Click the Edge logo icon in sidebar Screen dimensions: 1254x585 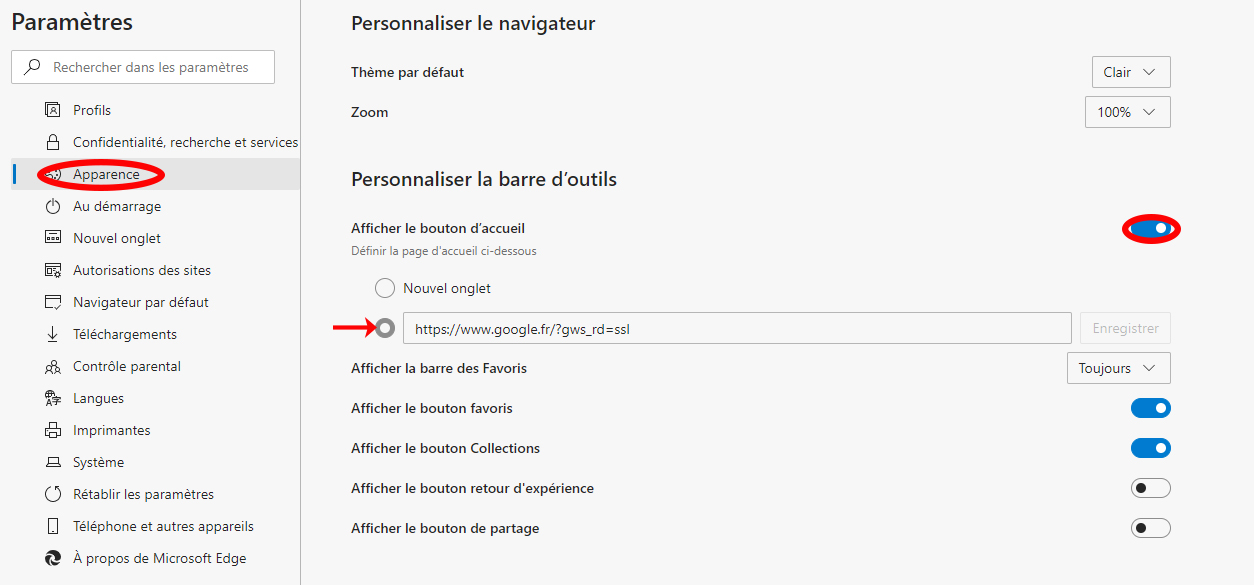(53, 558)
